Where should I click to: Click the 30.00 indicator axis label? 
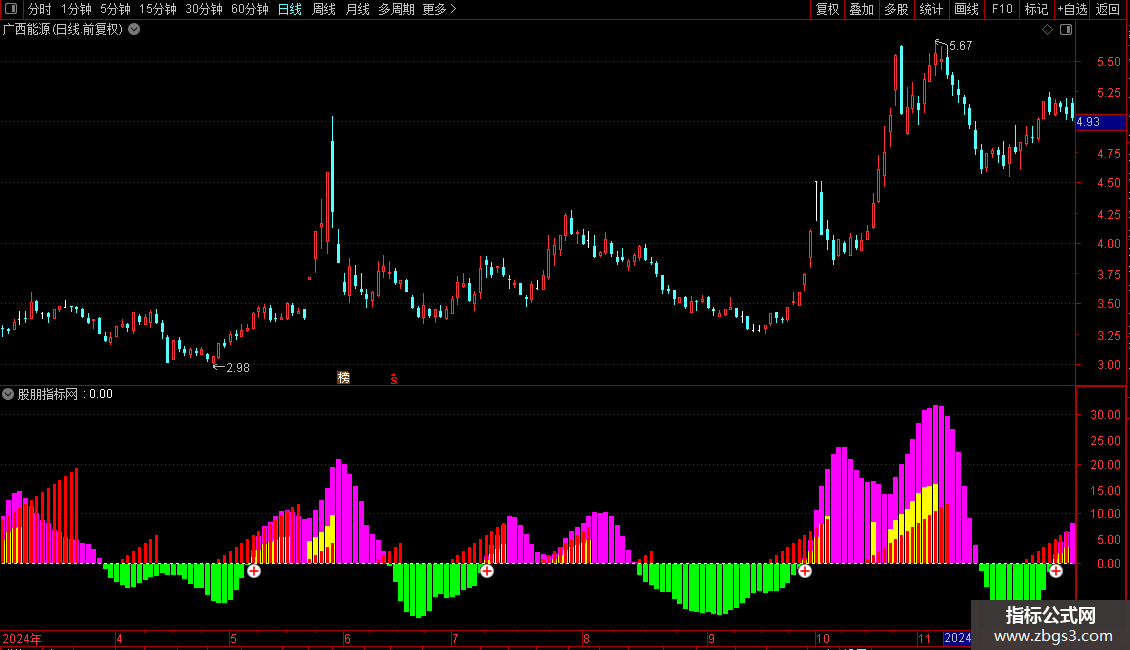[1105, 414]
